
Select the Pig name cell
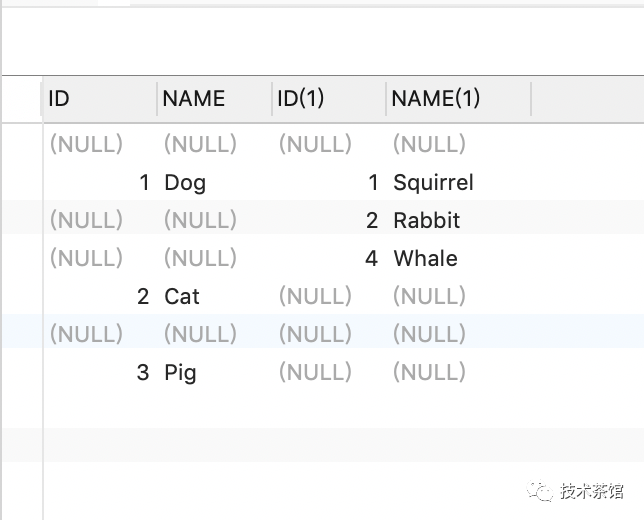180,373
